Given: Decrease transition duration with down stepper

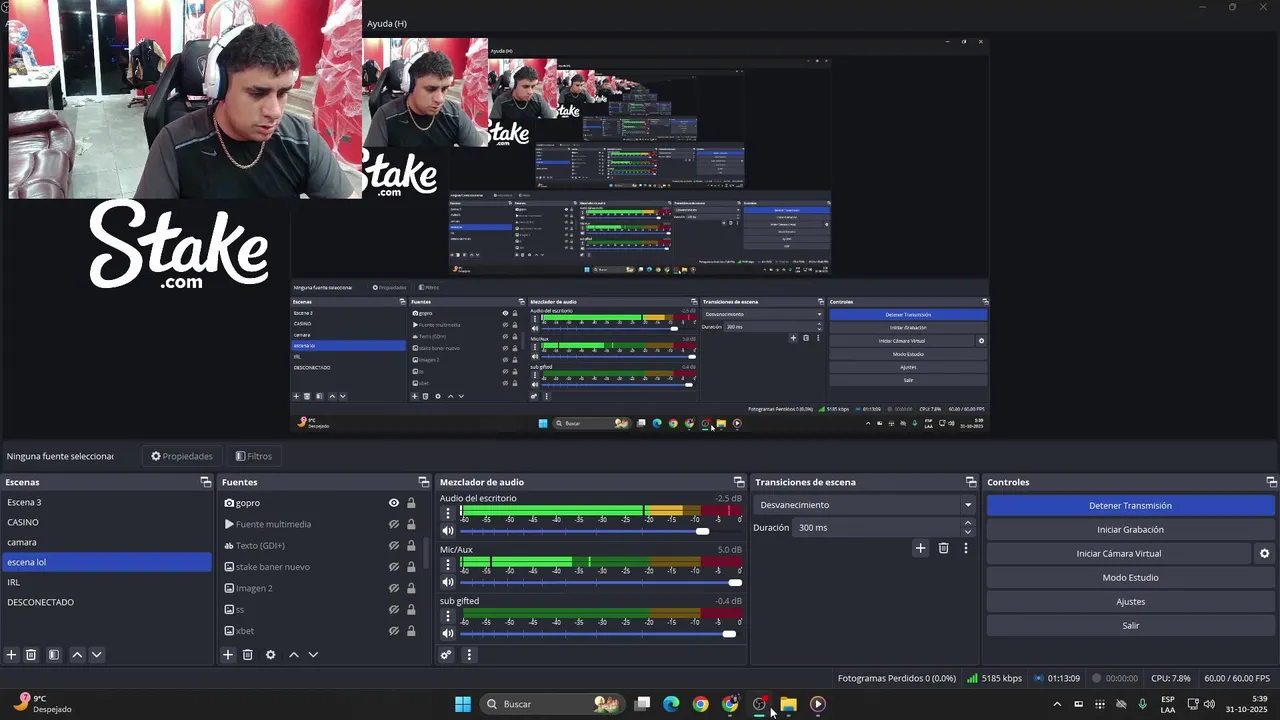Looking at the screenshot, I should click(968, 532).
